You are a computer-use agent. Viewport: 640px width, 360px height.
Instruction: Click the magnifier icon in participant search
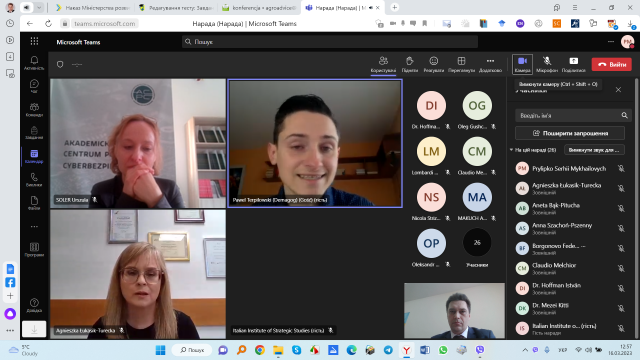pos(624,116)
